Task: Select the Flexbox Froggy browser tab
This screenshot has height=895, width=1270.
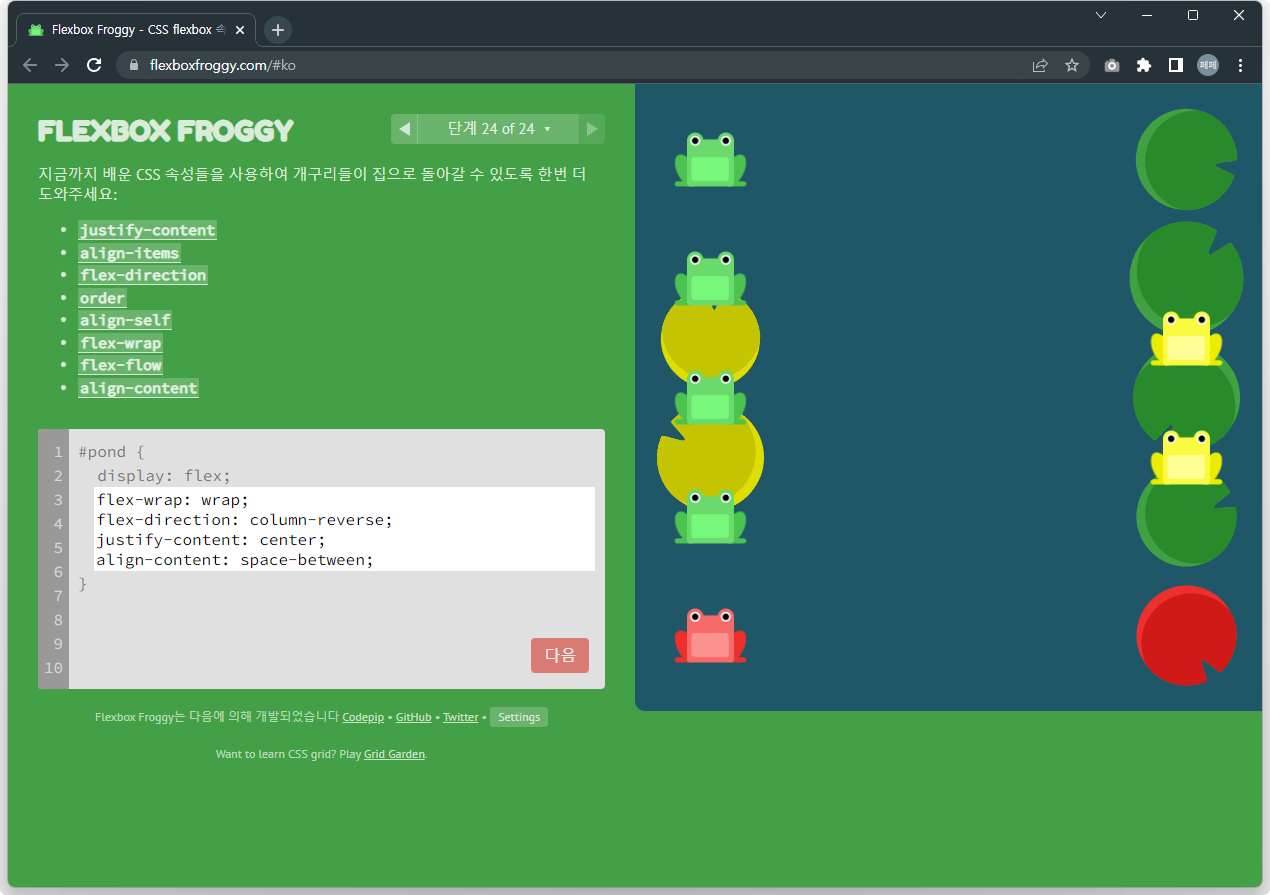Action: [136, 30]
